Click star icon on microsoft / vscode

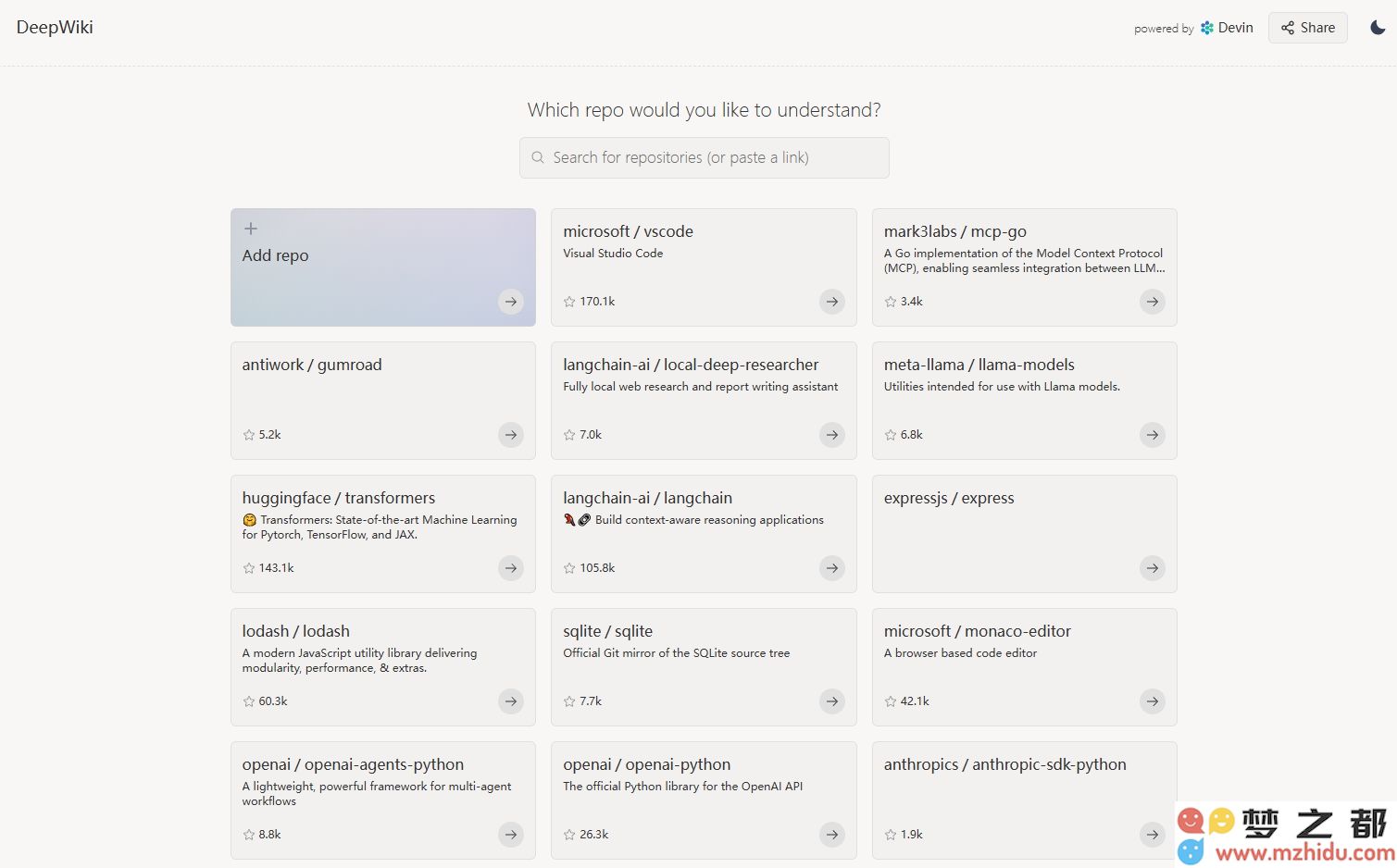pyautogui.click(x=569, y=302)
